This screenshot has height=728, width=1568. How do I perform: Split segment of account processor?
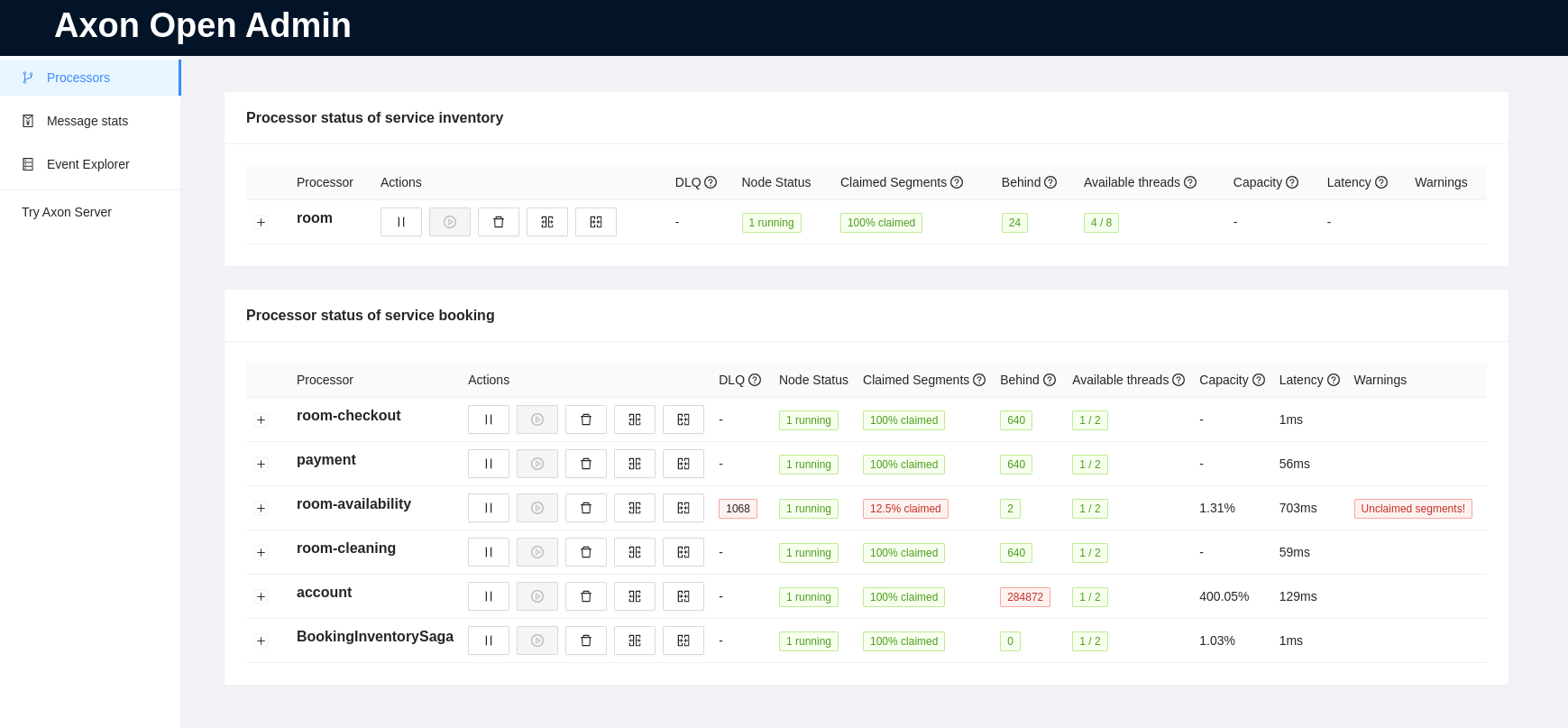[x=635, y=596]
